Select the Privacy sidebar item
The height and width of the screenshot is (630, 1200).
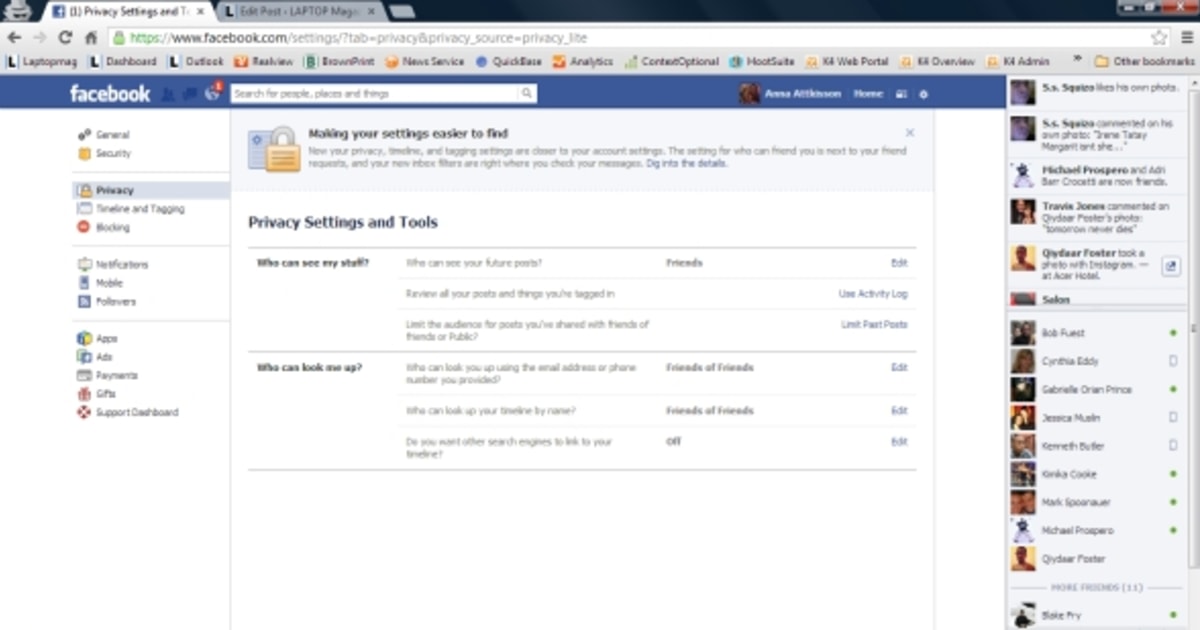113,189
